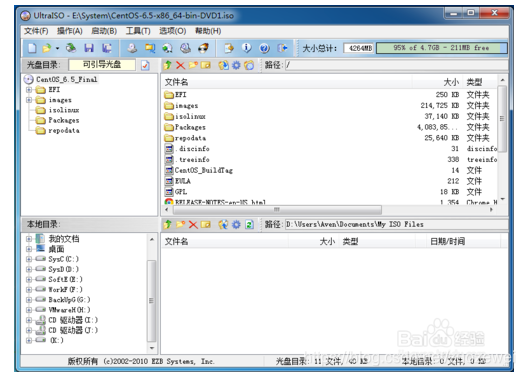Click the blue info properties icon
The width and height of the screenshot is (525, 376).
coord(247,48)
